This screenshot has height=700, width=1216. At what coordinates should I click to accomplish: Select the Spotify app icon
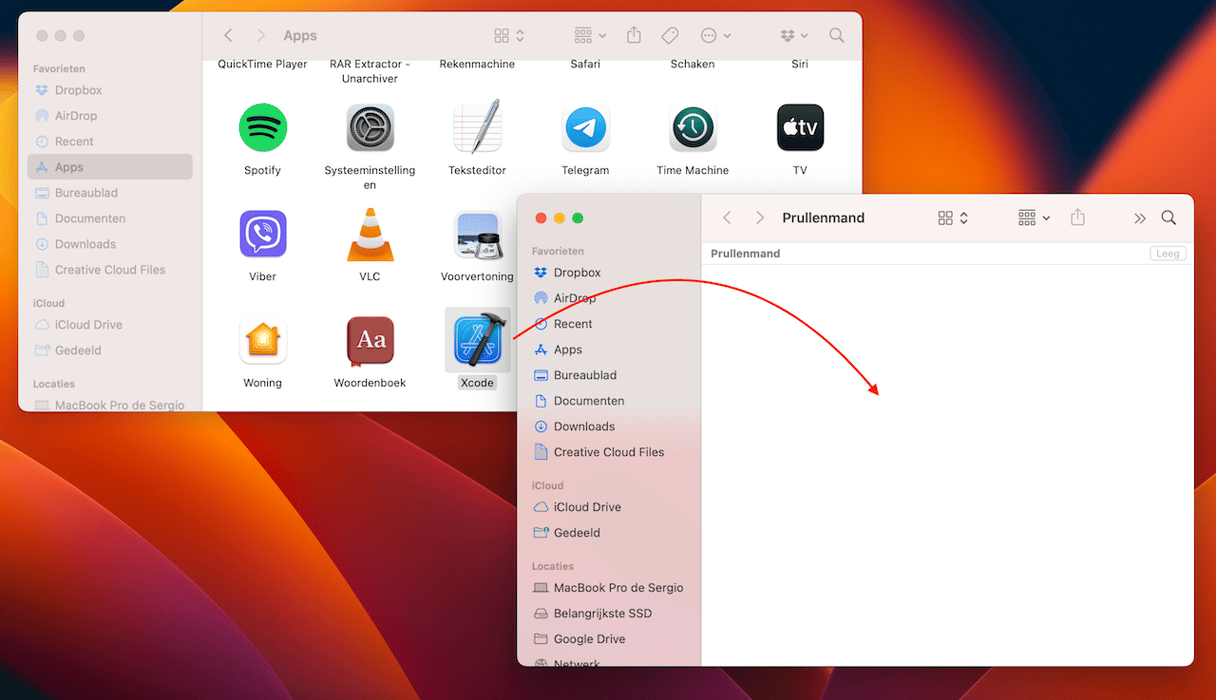click(263, 128)
